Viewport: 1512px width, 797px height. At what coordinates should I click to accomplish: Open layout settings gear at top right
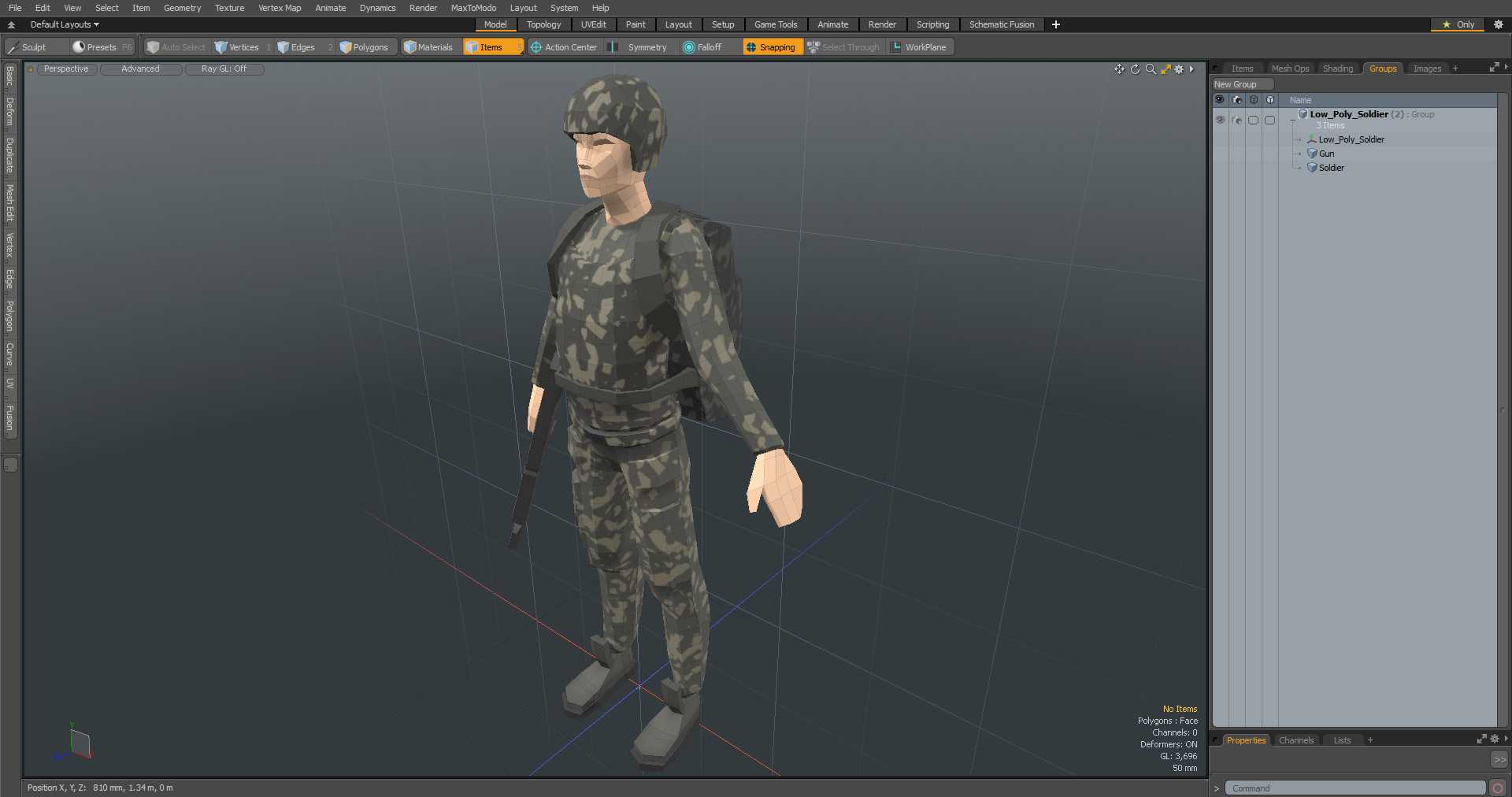pos(1499,24)
